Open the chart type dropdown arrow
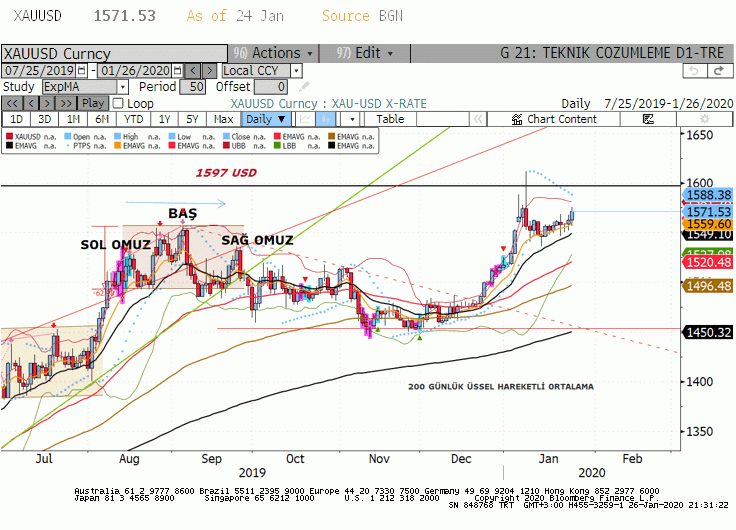Image resolution: width=736 pixels, height=530 pixels. coord(352,119)
